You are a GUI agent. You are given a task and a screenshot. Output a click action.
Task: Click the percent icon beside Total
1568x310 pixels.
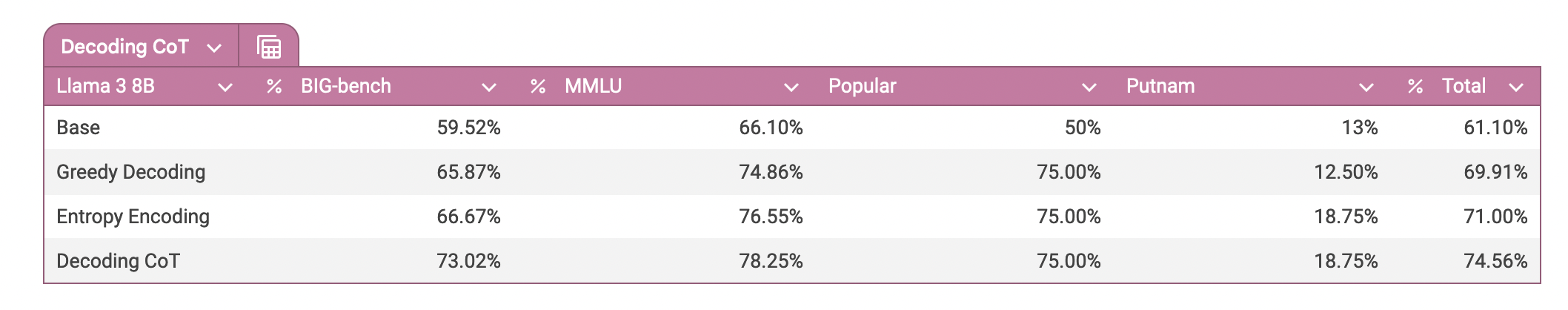1415,87
